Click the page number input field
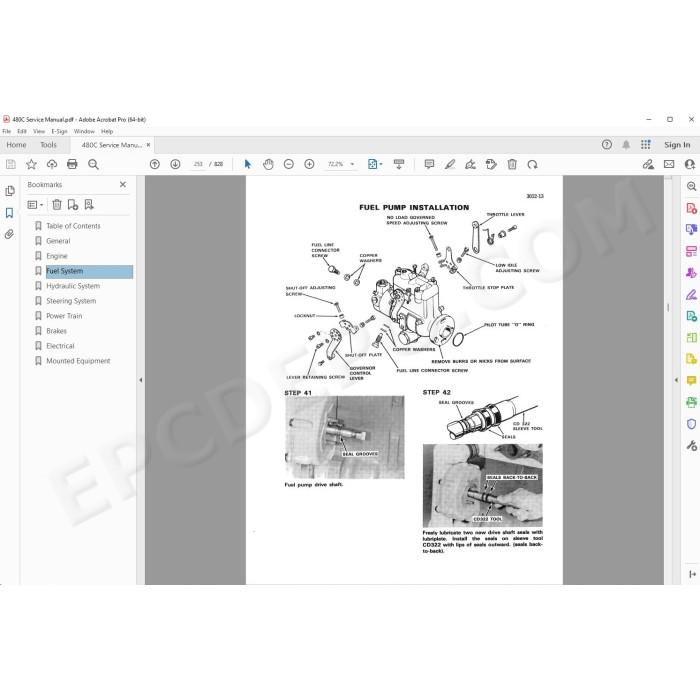The image size is (700, 700). pos(198,164)
